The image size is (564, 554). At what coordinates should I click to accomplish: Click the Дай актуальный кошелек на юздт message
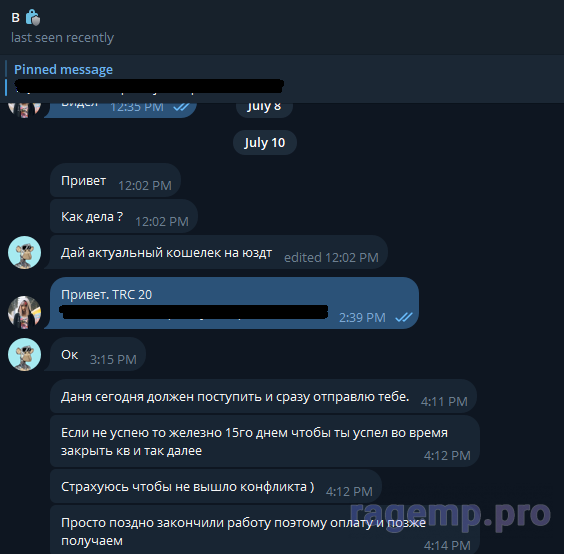pos(219,253)
